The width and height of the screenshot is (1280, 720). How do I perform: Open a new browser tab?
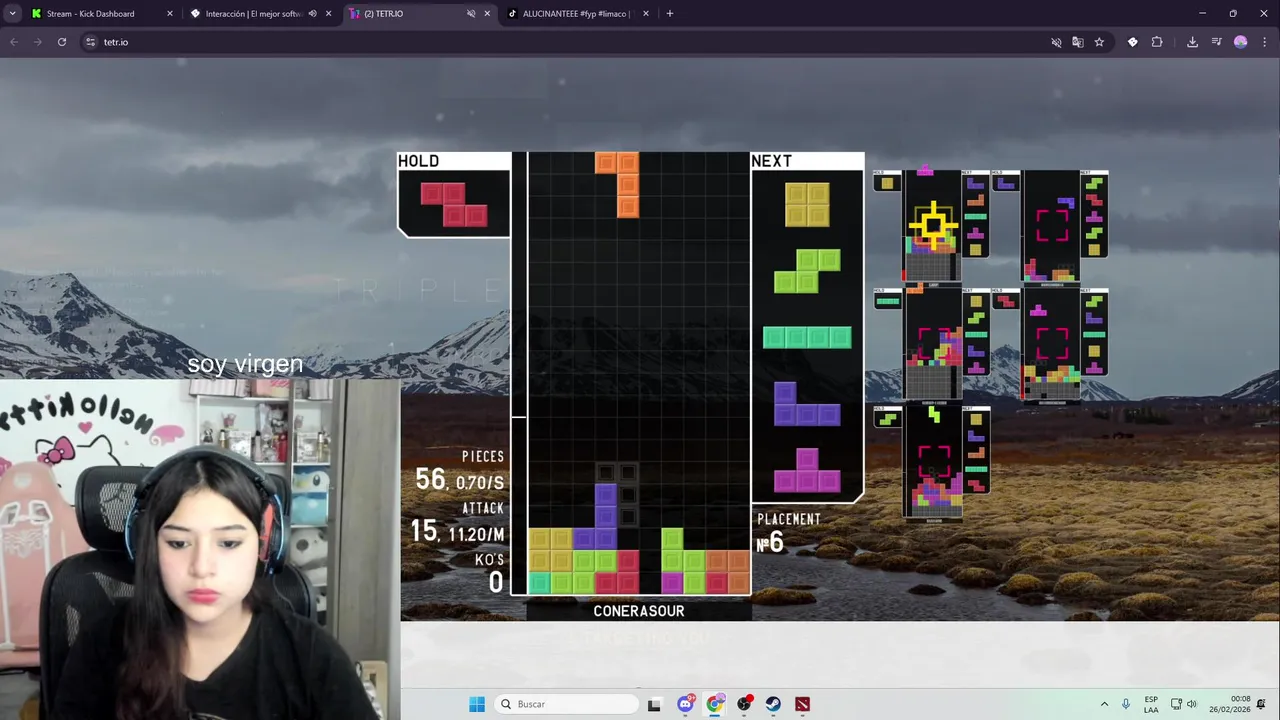pyautogui.click(x=669, y=14)
